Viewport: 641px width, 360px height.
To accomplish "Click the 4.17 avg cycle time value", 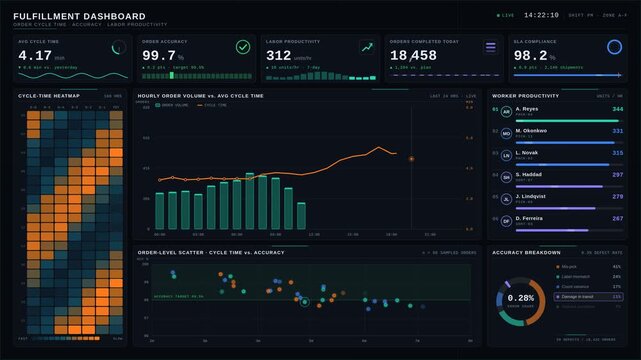I will point(35,55).
